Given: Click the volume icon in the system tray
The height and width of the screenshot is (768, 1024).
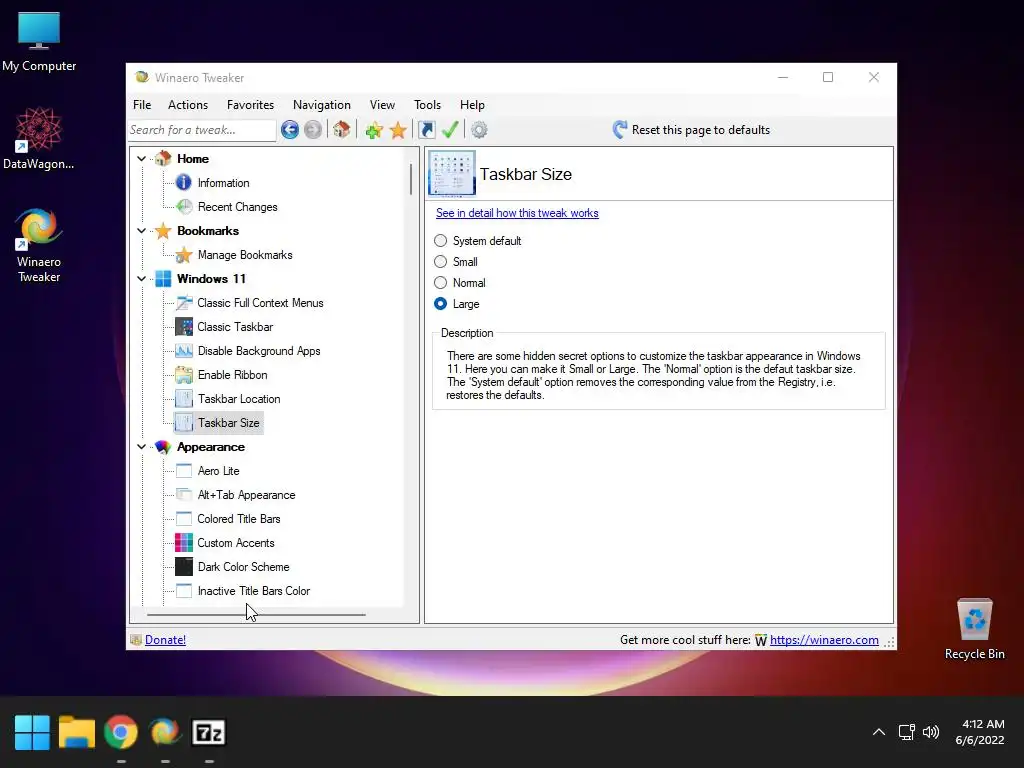Looking at the screenshot, I should 931,732.
